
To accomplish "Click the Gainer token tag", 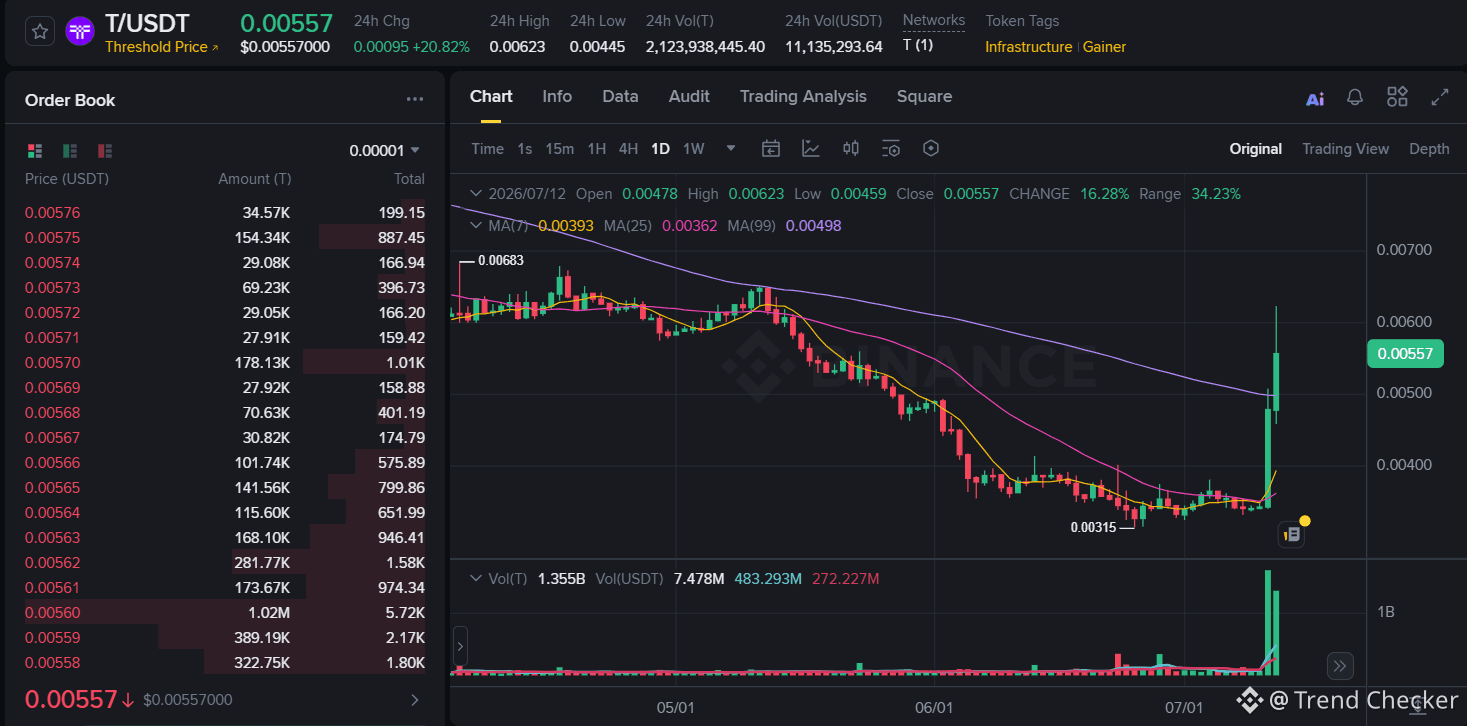I will (1104, 47).
